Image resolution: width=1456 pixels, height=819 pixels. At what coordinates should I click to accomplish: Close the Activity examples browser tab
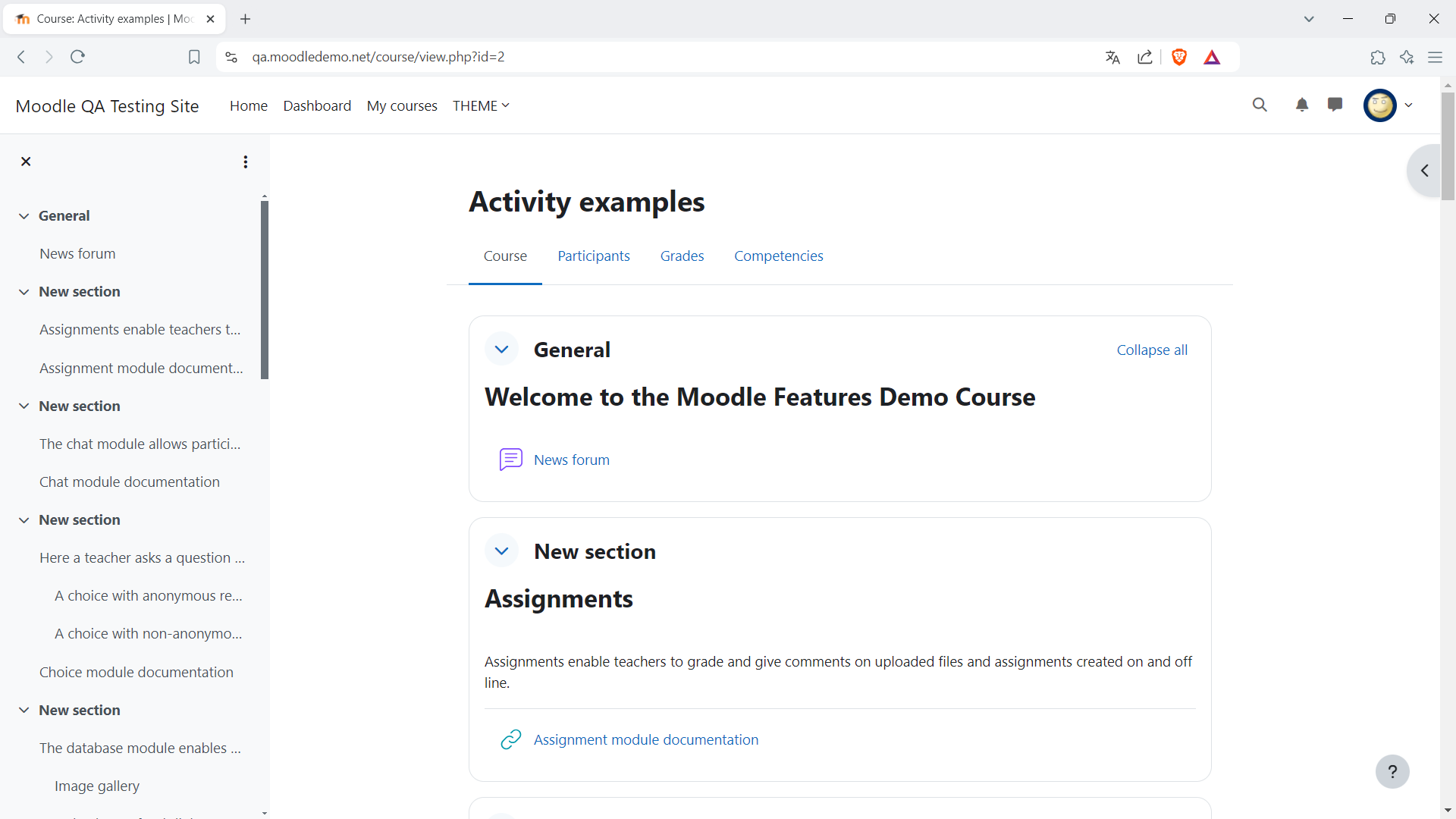point(211,19)
